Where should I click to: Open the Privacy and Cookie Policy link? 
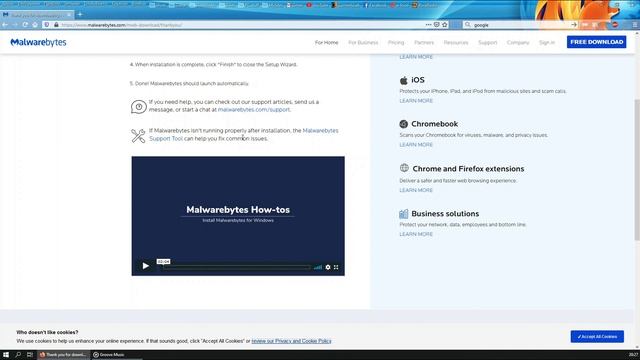[x=291, y=341]
